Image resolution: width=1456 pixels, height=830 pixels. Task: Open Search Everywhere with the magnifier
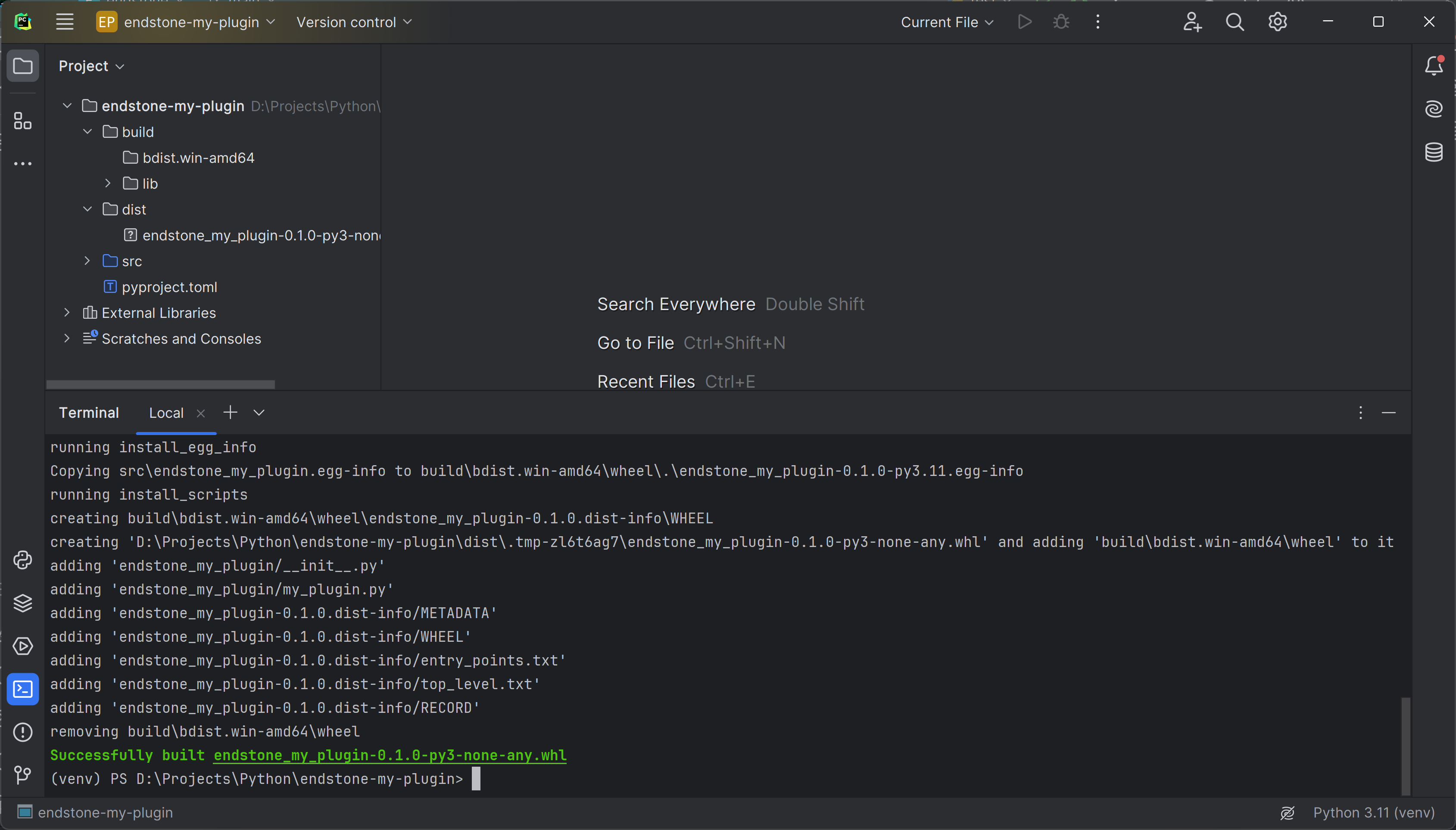click(1235, 22)
